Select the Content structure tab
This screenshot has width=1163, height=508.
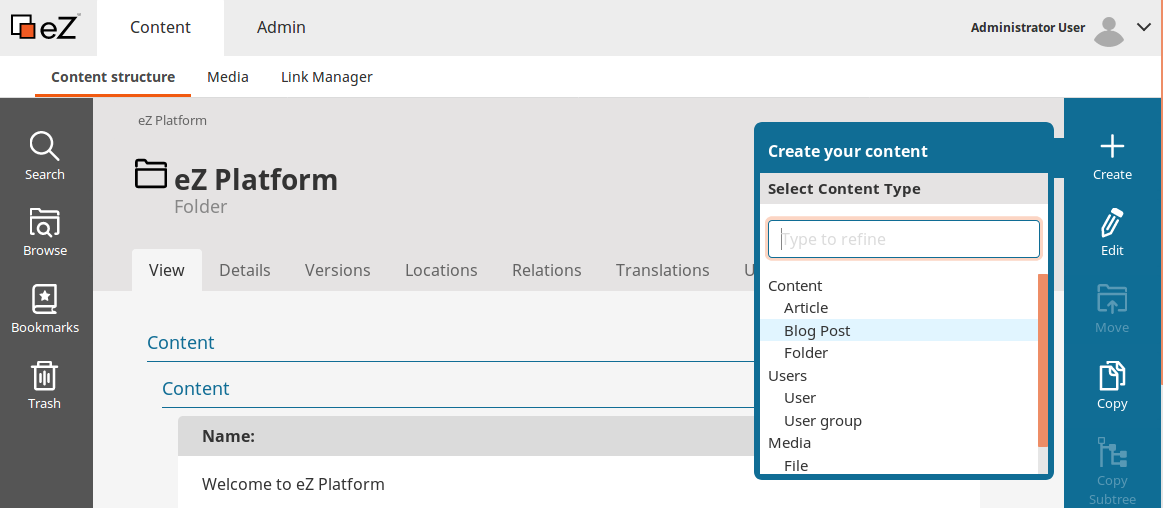point(113,76)
